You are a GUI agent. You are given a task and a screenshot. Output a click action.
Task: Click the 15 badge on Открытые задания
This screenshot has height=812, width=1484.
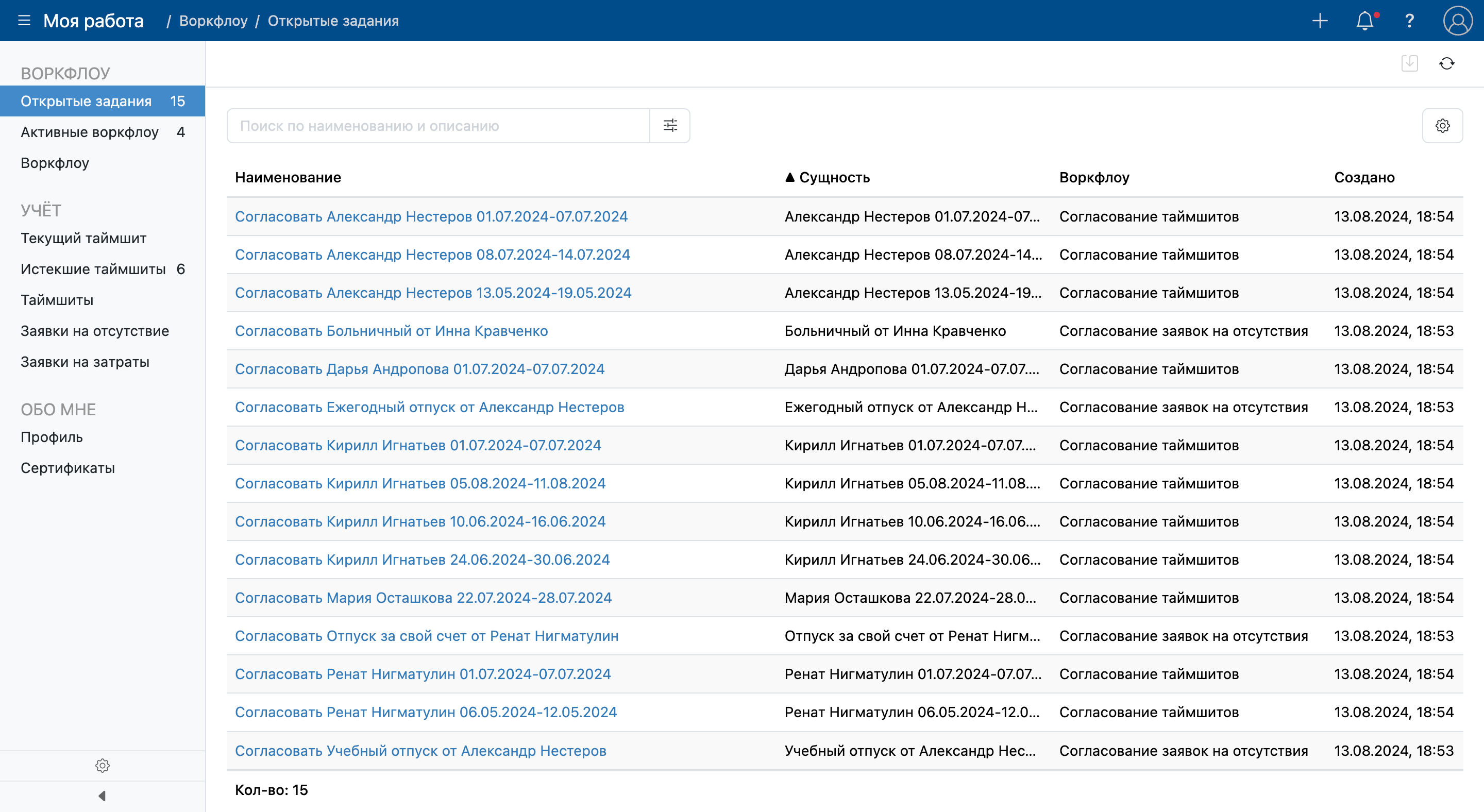coord(177,101)
